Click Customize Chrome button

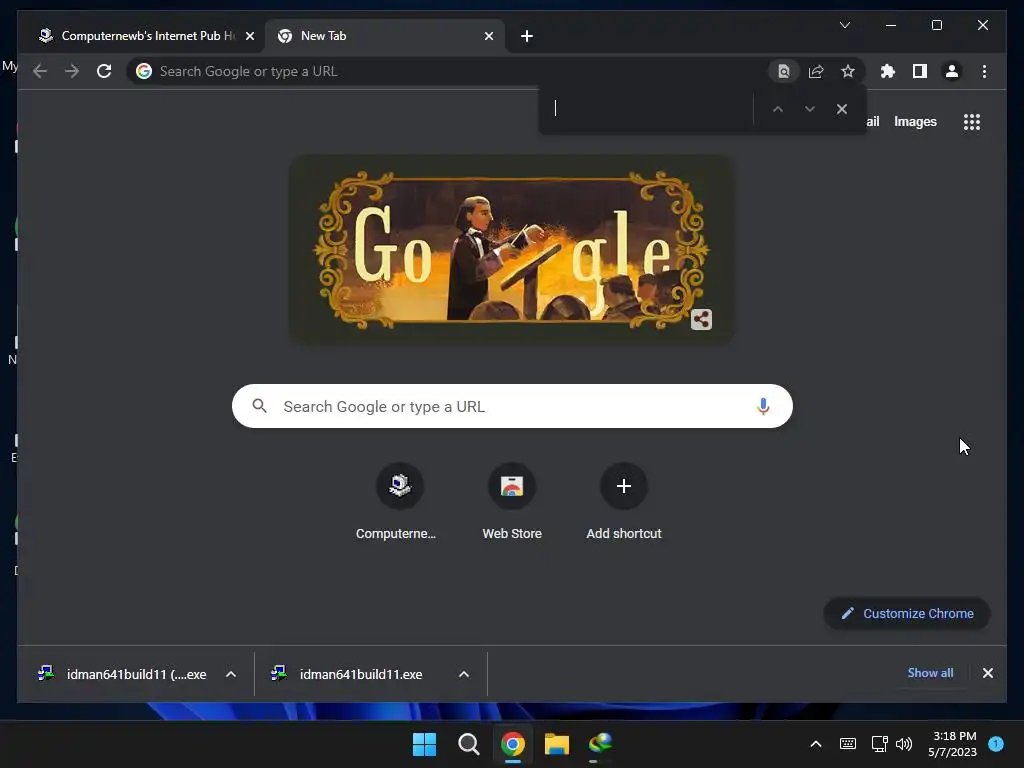coord(907,613)
